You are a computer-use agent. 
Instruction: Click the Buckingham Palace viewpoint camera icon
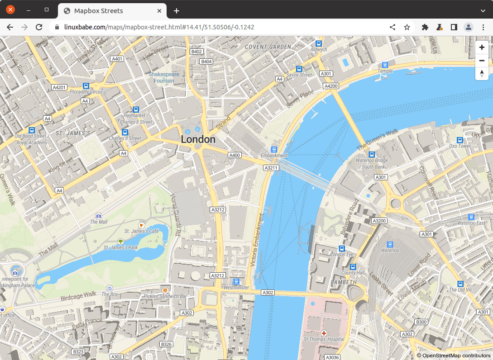coord(15,273)
